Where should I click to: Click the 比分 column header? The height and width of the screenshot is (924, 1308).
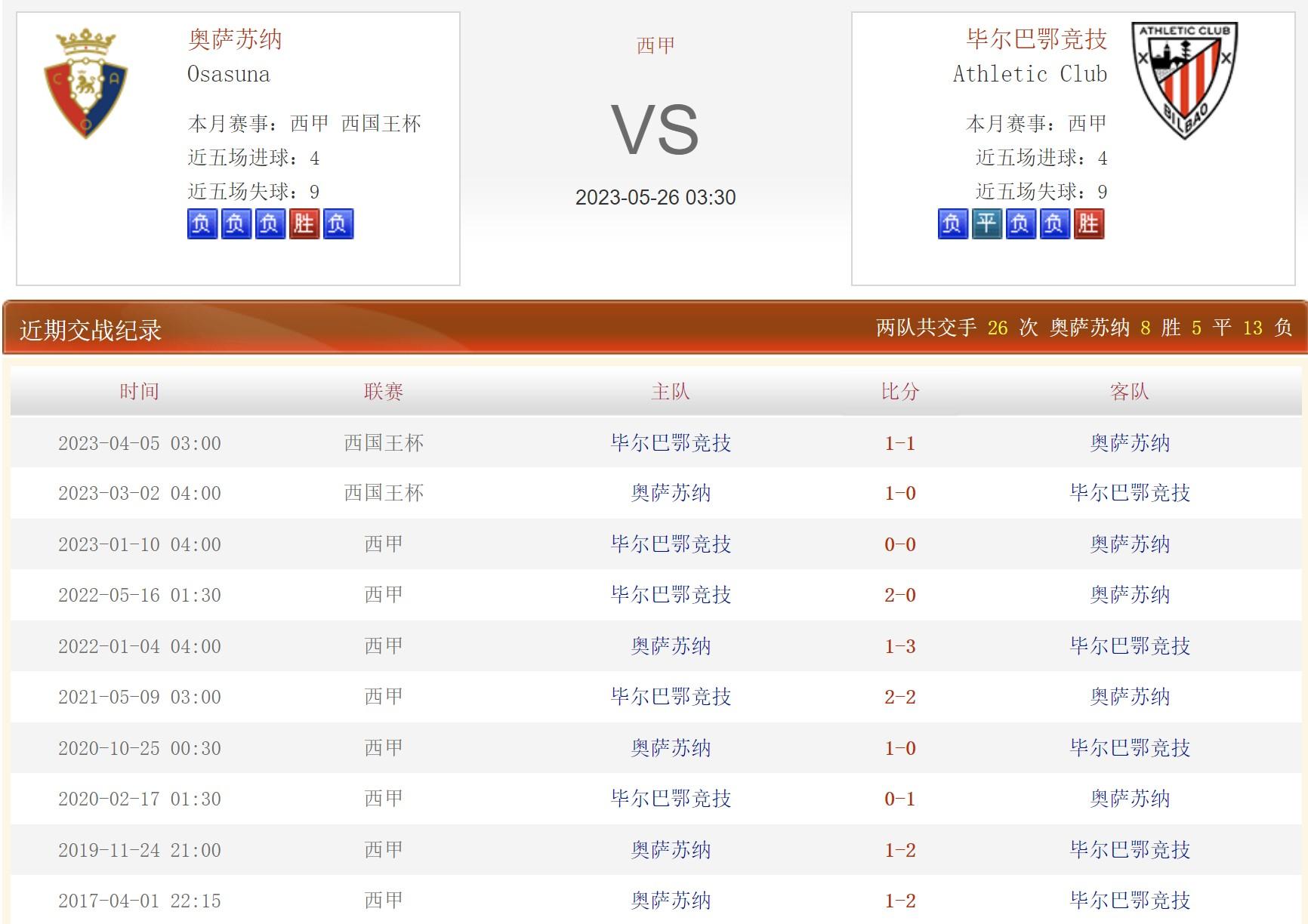click(900, 391)
